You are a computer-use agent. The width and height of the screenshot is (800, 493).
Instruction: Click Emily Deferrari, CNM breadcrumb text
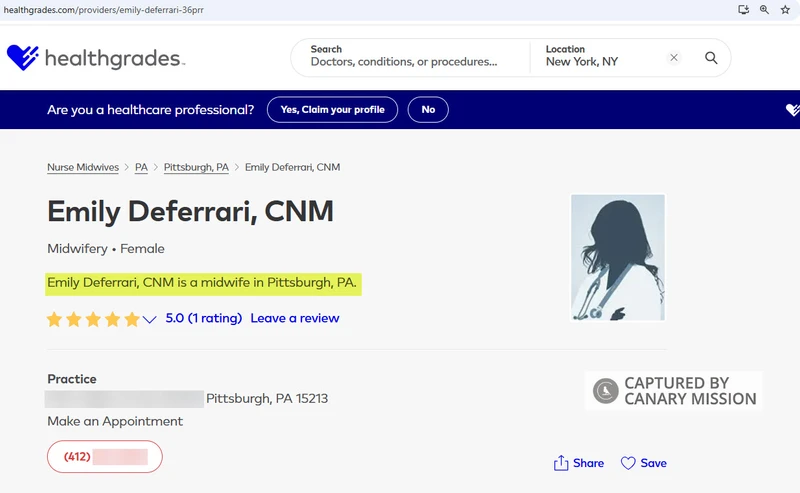coord(292,167)
